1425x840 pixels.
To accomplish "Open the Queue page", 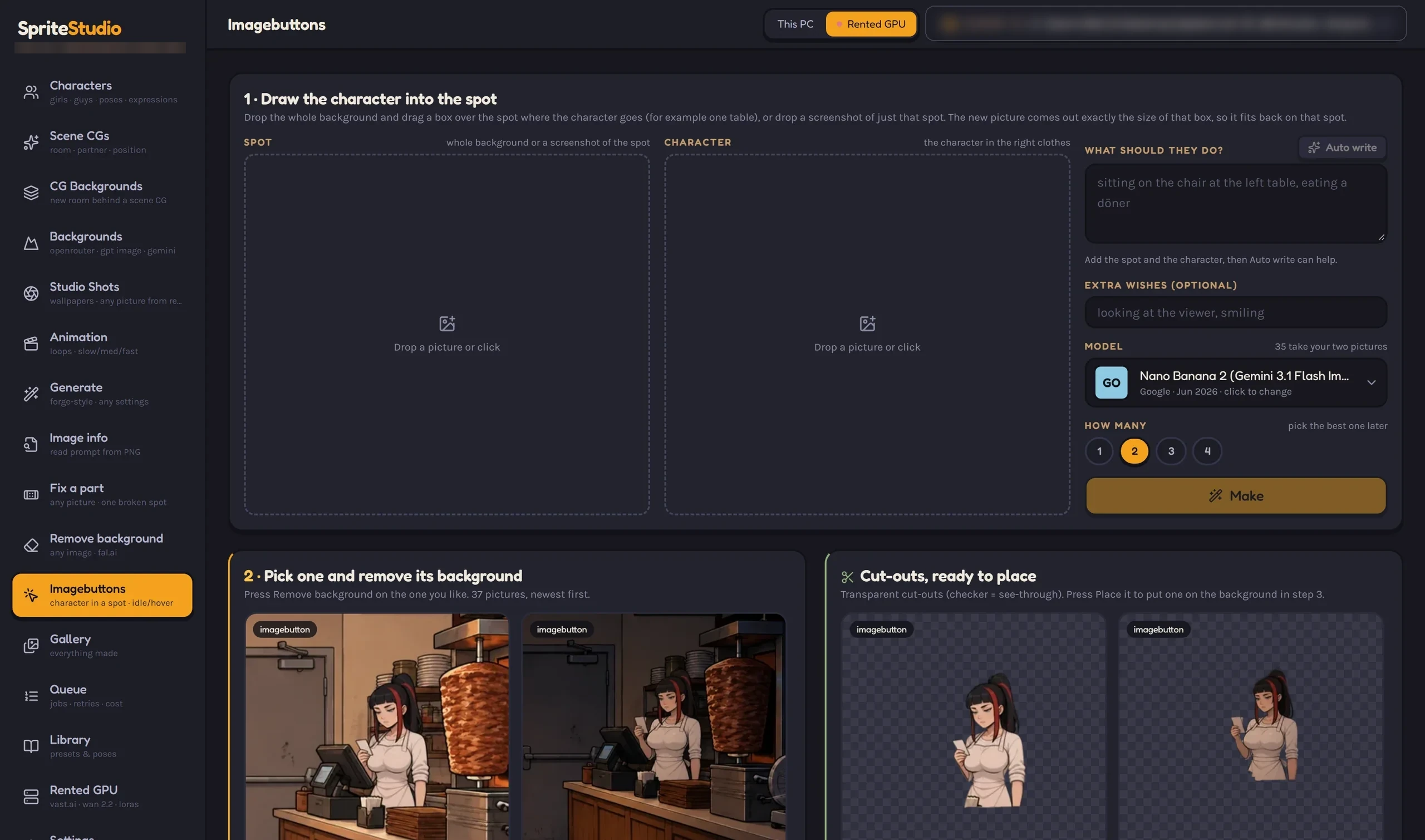I will point(102,696).
